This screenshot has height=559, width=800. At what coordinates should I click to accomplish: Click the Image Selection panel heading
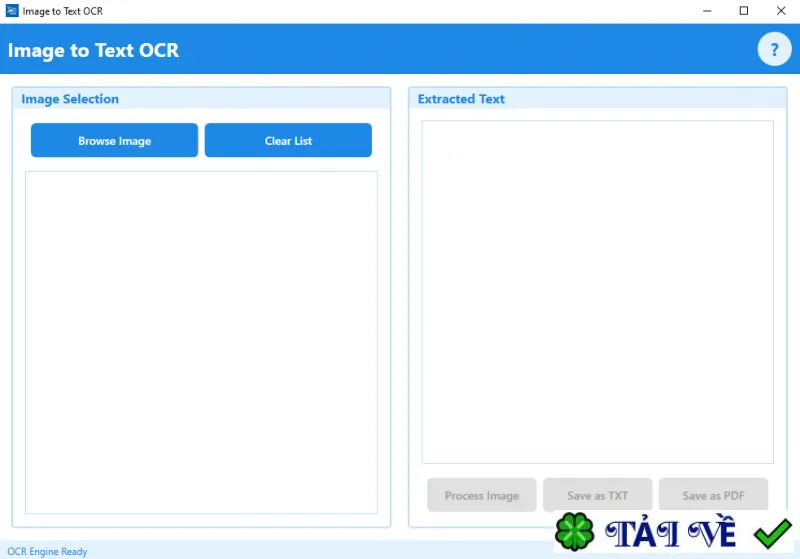coord(70,99)
